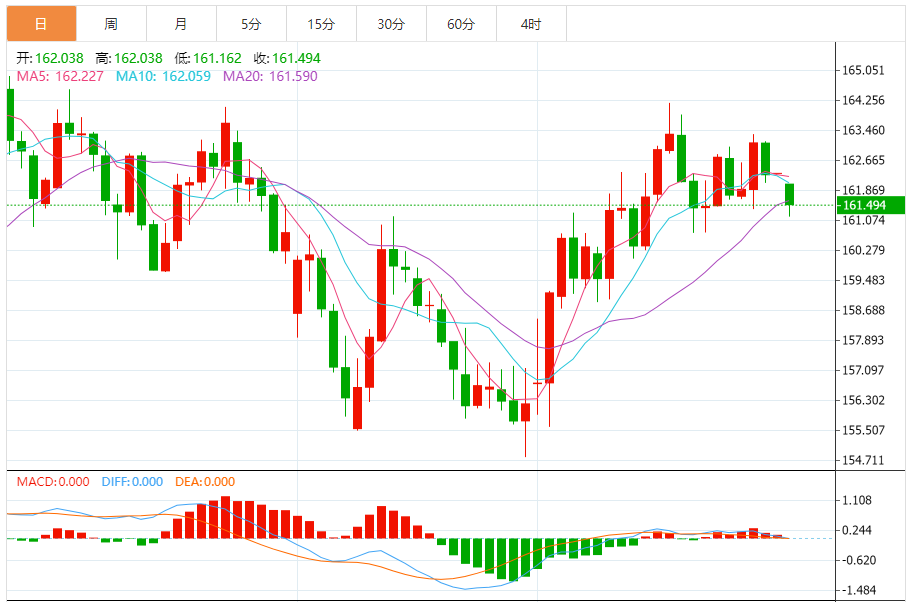Click the 154.711 price axis label
This screenshot has width=910, height=602.
(863, 460)
